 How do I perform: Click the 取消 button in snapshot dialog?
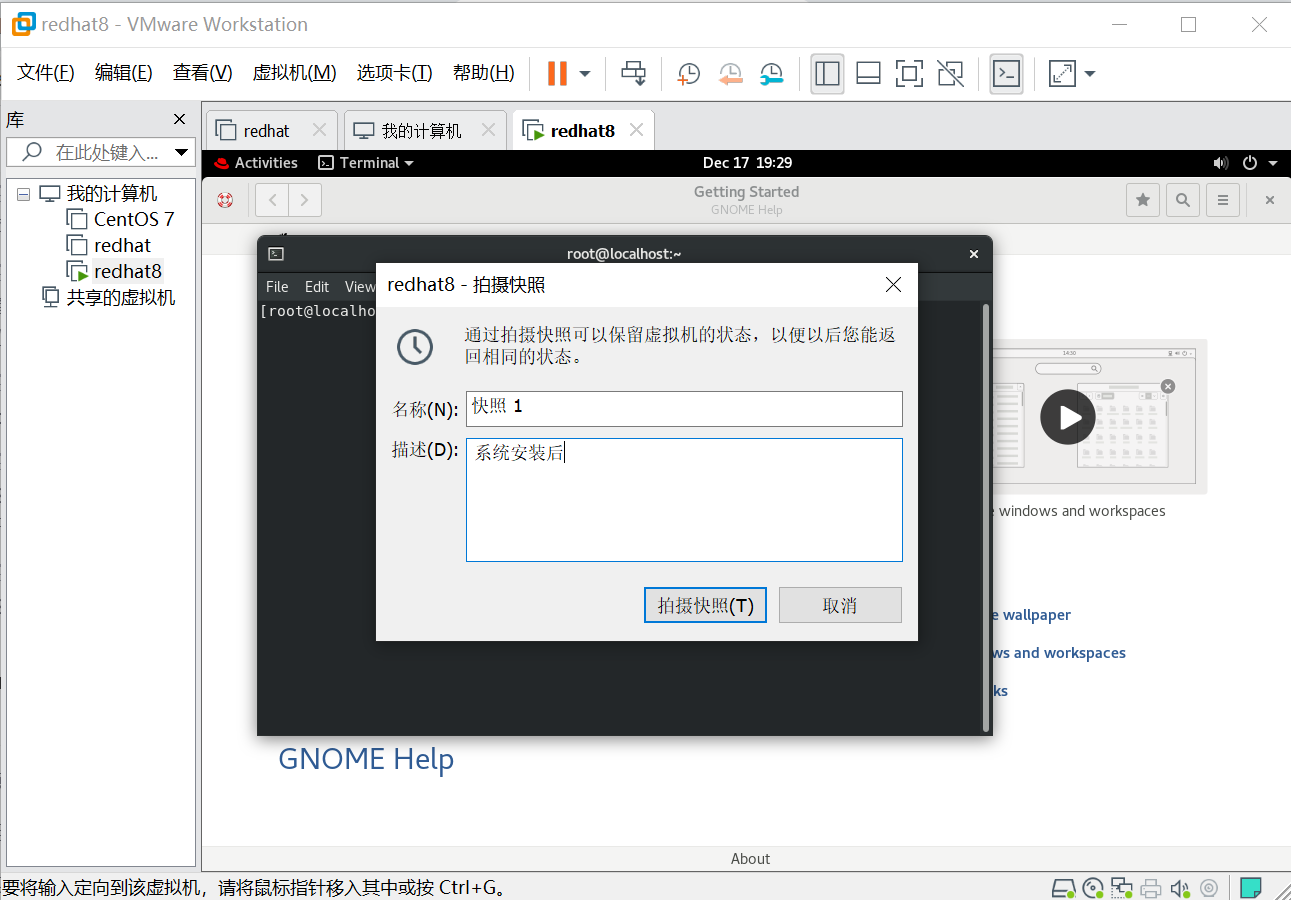(x=840, y=605)
